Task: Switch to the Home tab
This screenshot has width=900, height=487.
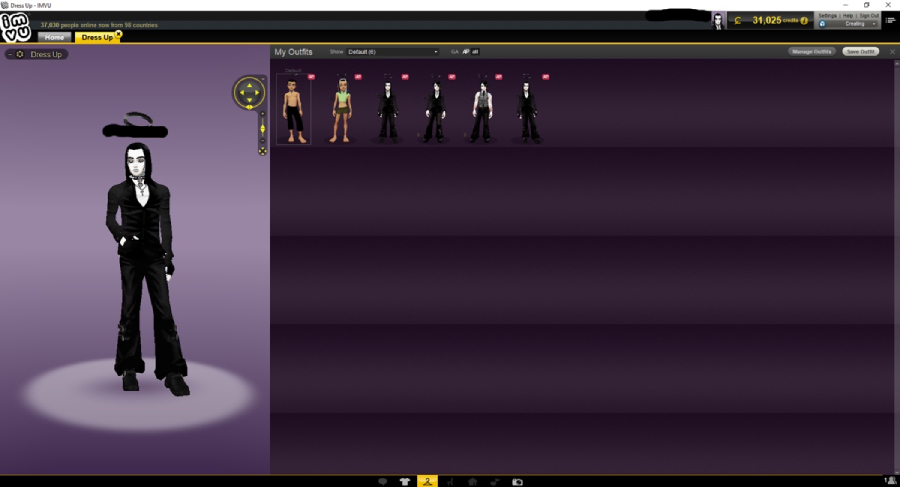Action: (x=55, y=37)
